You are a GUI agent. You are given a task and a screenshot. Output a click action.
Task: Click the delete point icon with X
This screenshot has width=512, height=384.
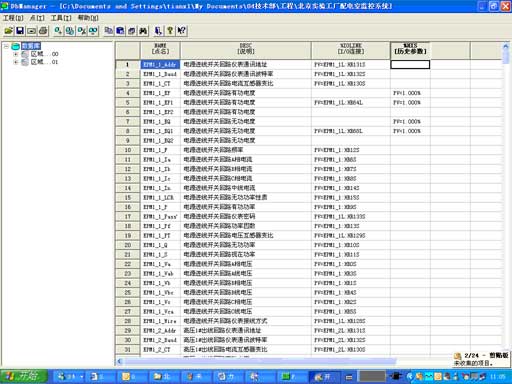pyautogui.click(x=81, y=31)
